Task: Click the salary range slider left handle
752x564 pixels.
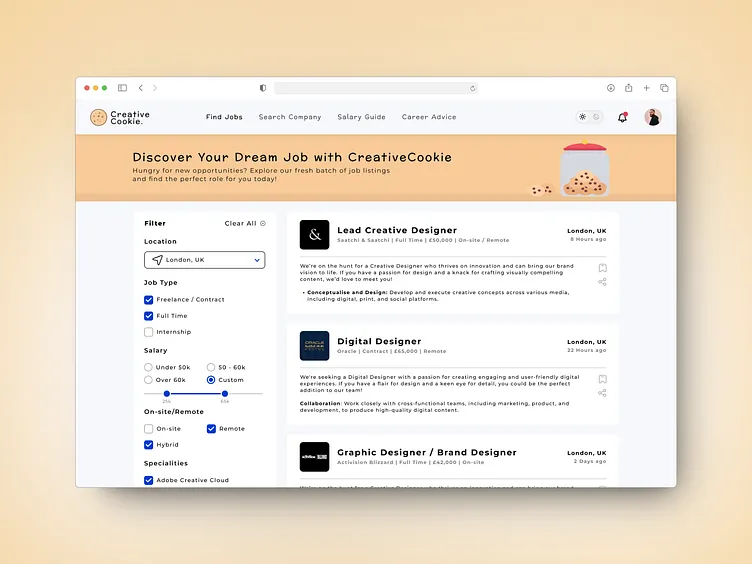Action: [166, 393]
